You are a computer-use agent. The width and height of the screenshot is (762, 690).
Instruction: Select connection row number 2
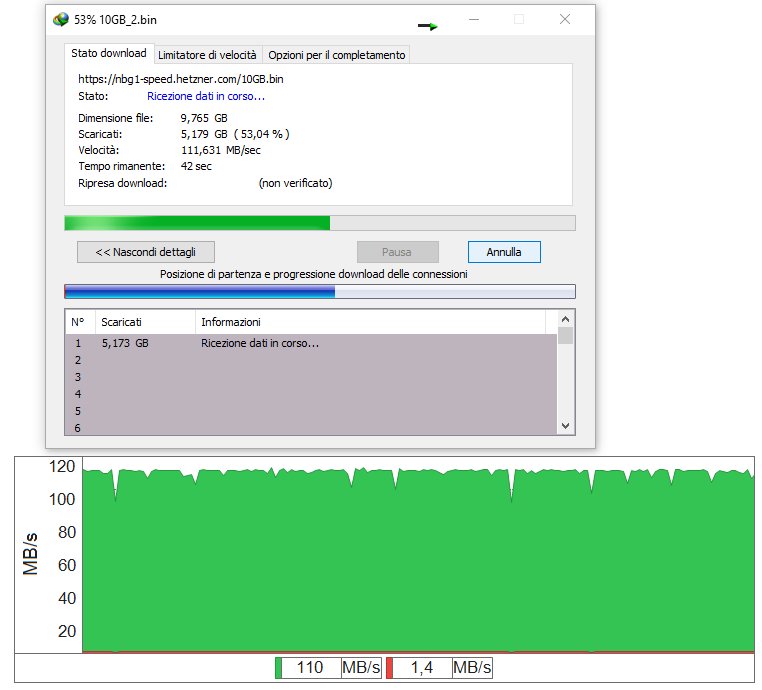(311, 360)
